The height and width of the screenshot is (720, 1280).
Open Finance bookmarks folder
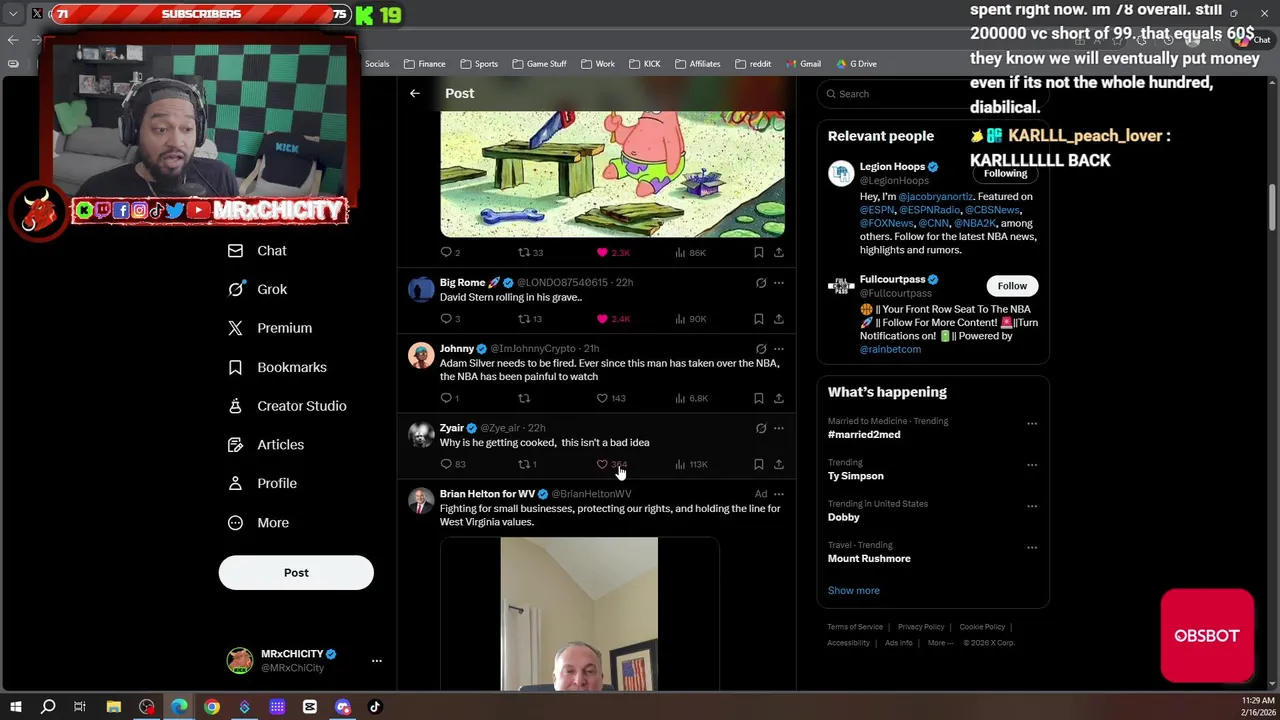click(x=425, y=64)
